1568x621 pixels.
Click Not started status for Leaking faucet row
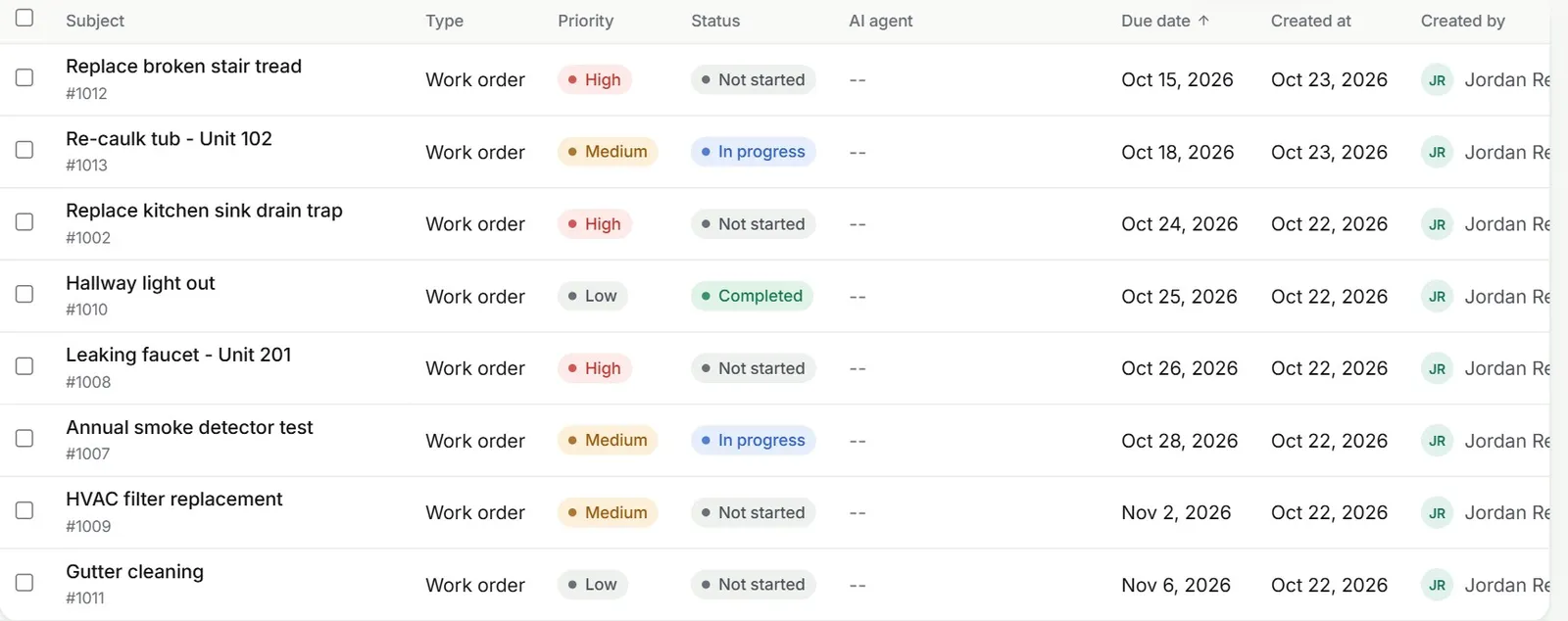coord(754,368)
